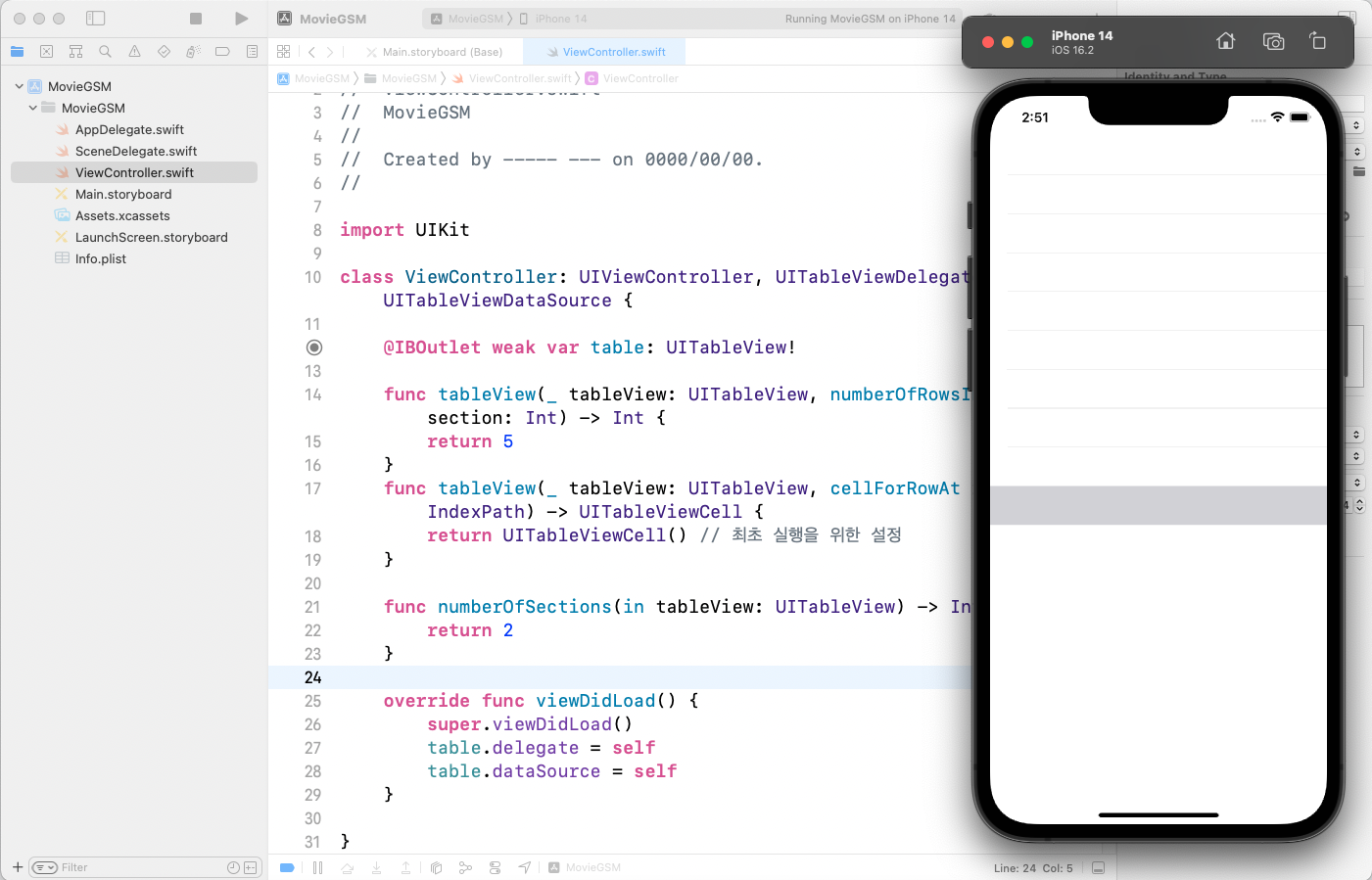Open Simulate Location arrow
The image size is (1372, 880).
click(525, 867)
